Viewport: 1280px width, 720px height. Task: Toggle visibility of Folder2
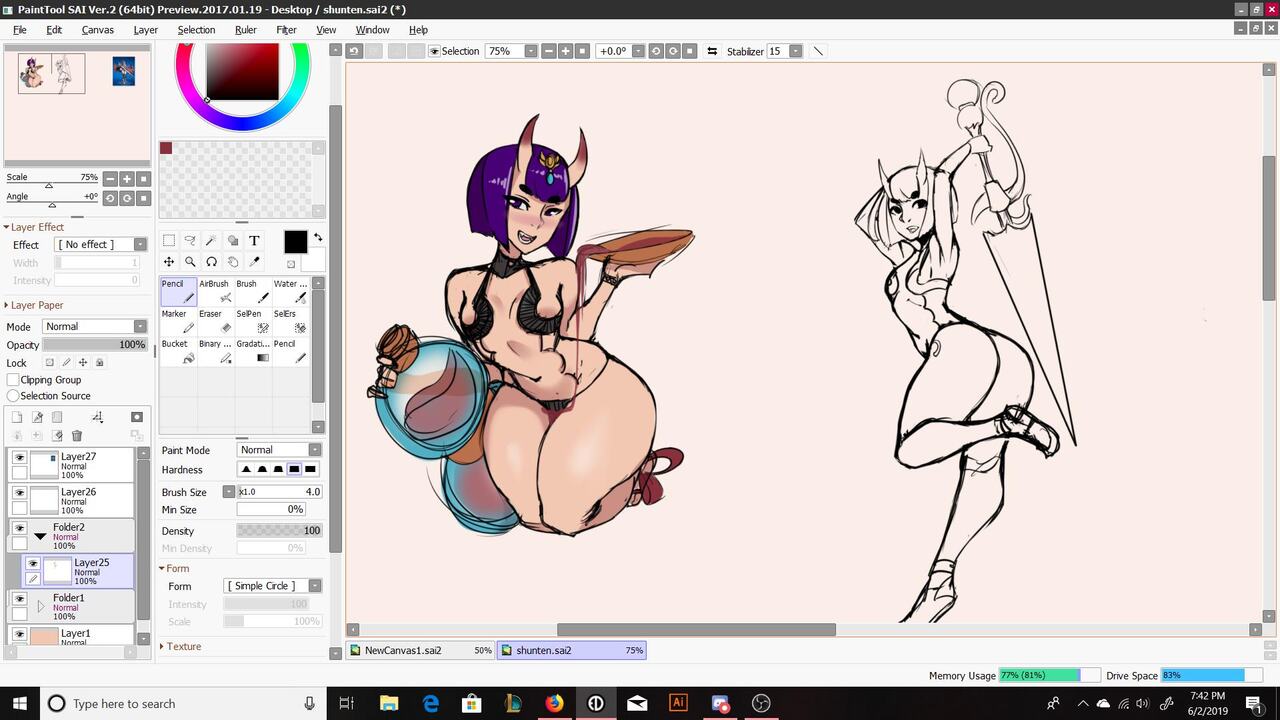[19, 528]
